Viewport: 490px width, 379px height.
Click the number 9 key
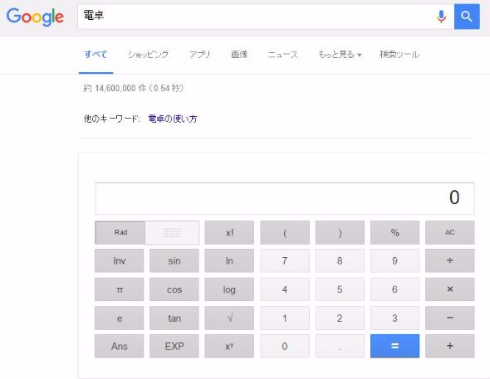[395, 261]
